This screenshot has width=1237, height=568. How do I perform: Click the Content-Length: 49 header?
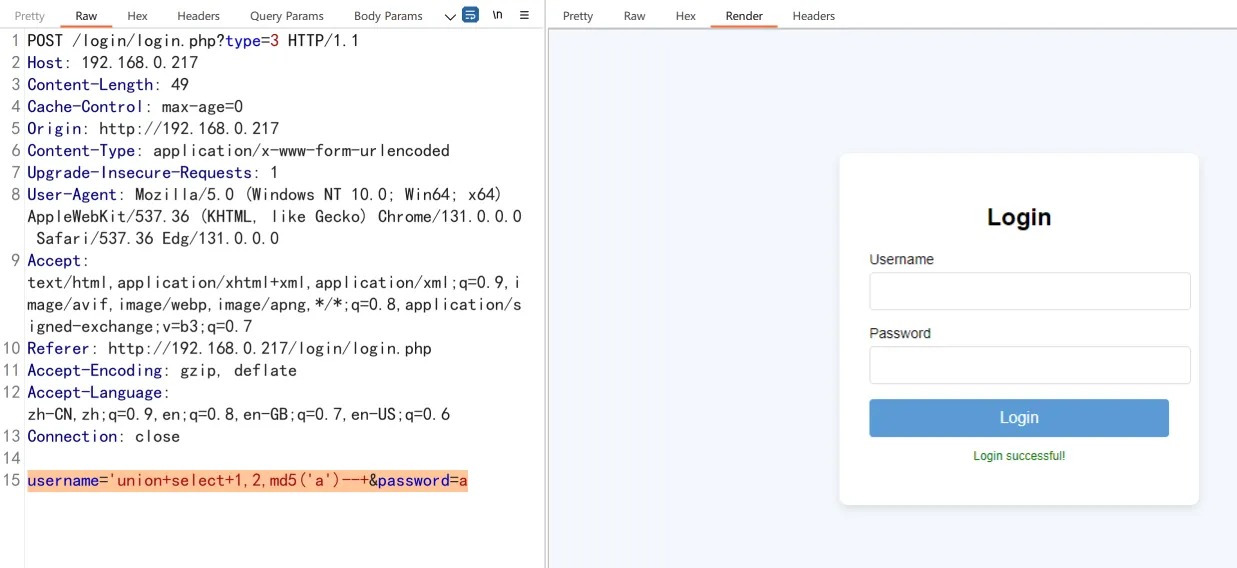[108, 85]
